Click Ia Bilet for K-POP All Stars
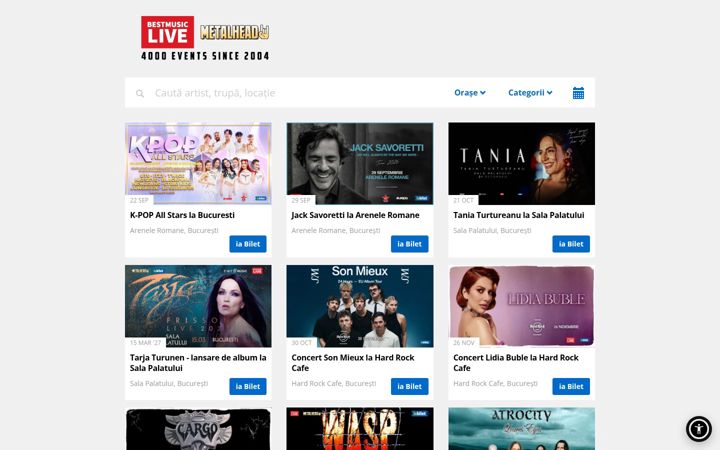The height and width of the screenshot is (450, 720). pos(248,244)
